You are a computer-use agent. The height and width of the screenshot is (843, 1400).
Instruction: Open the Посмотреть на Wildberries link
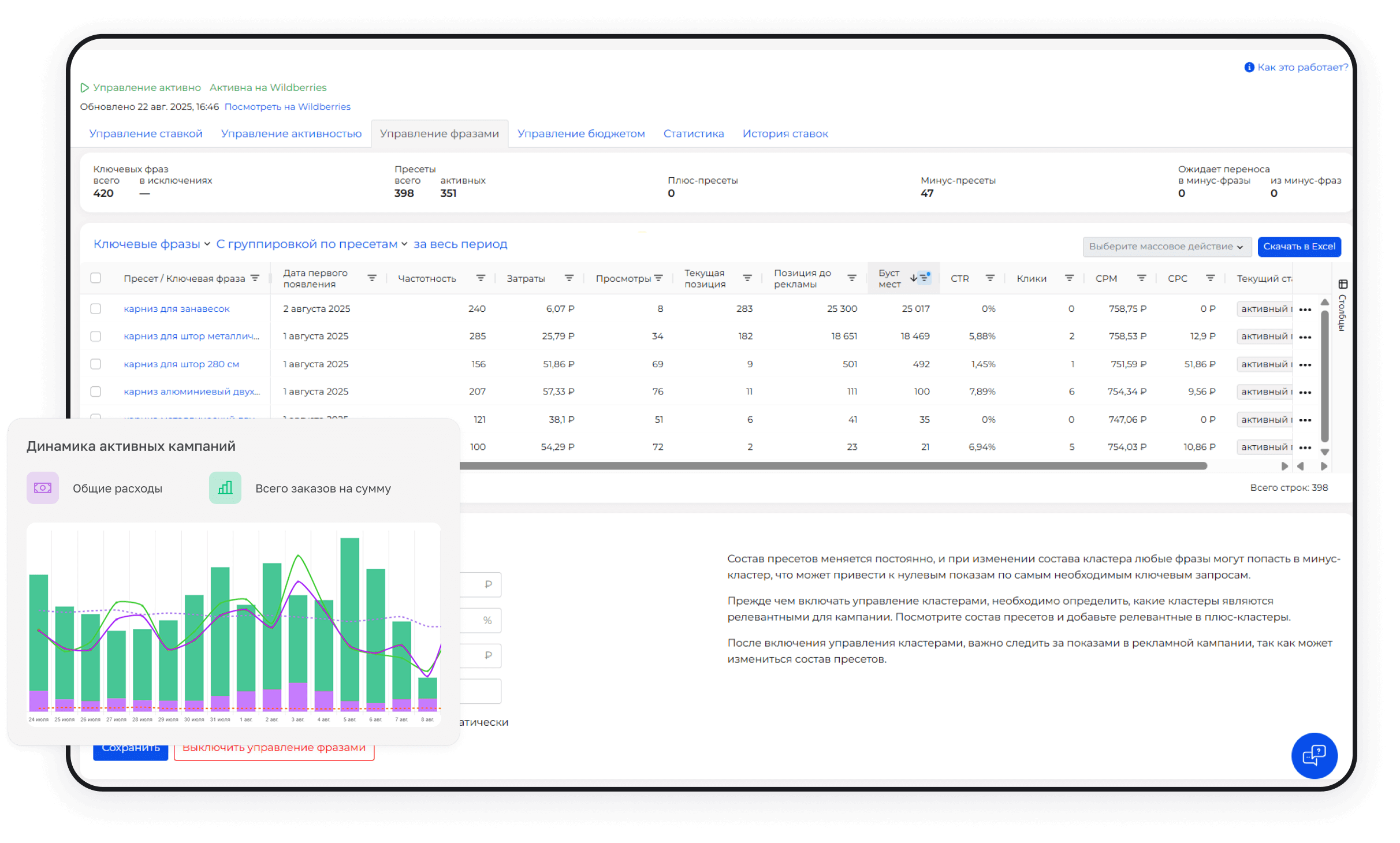(287, 107)
